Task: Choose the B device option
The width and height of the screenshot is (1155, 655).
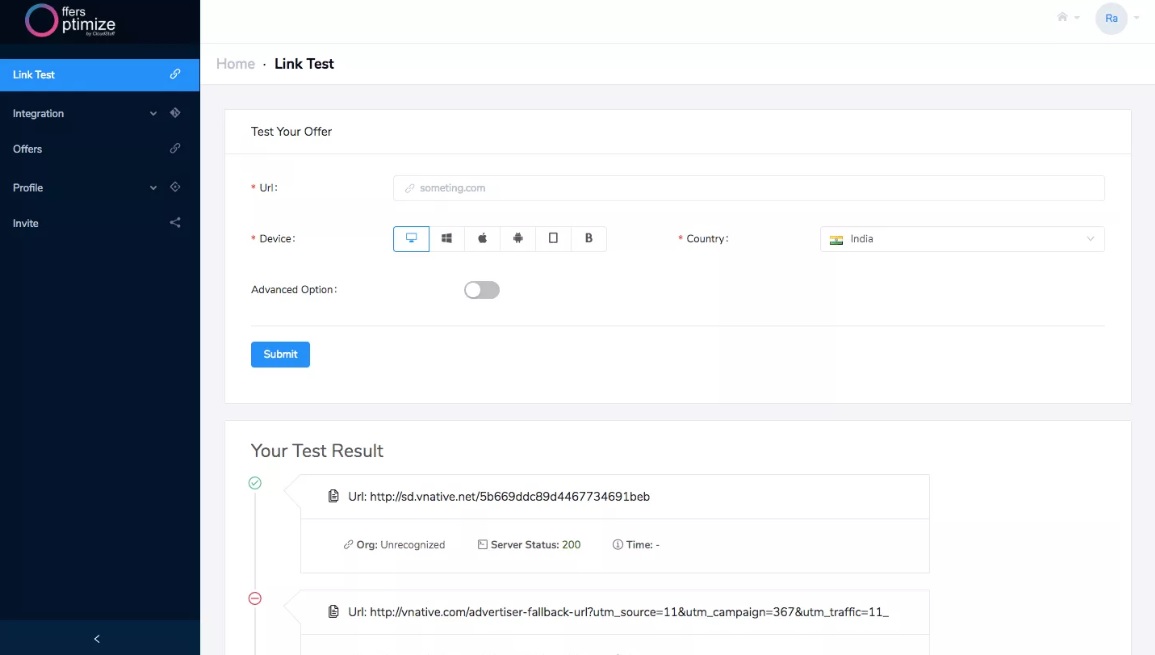Action: tap(588, 239)
